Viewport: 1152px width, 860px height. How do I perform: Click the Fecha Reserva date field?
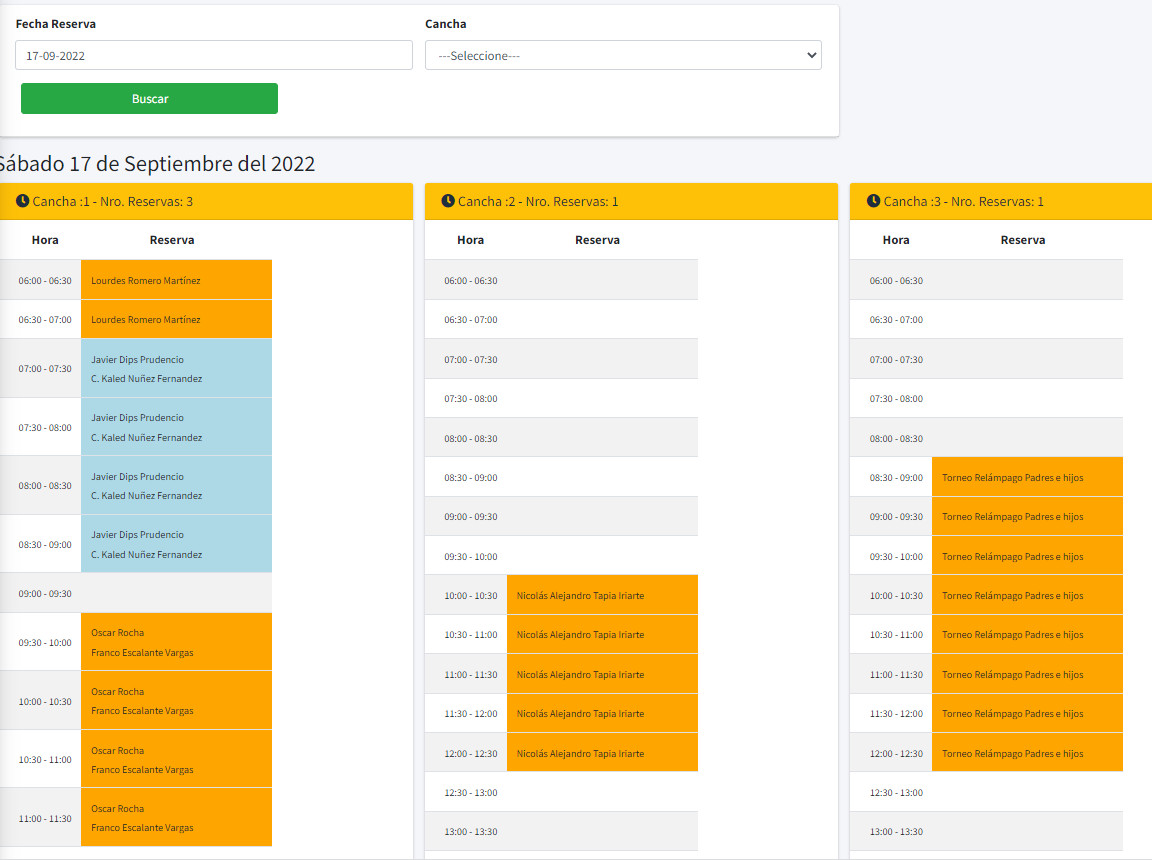214,55
